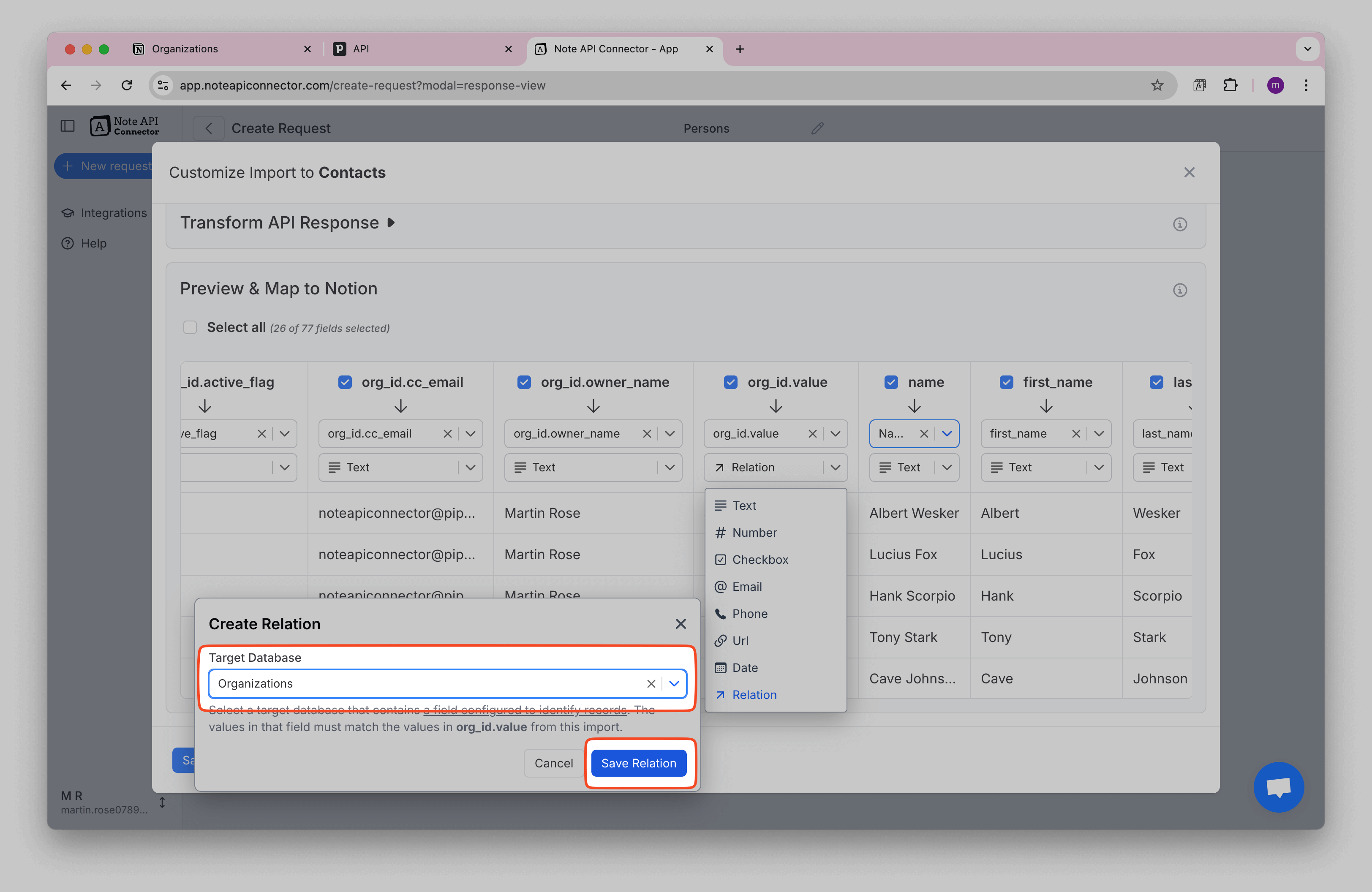Viewport: 1372px width, 892px height.
Task: Click the Note API Connector logo
Action: tap(125, 126)
